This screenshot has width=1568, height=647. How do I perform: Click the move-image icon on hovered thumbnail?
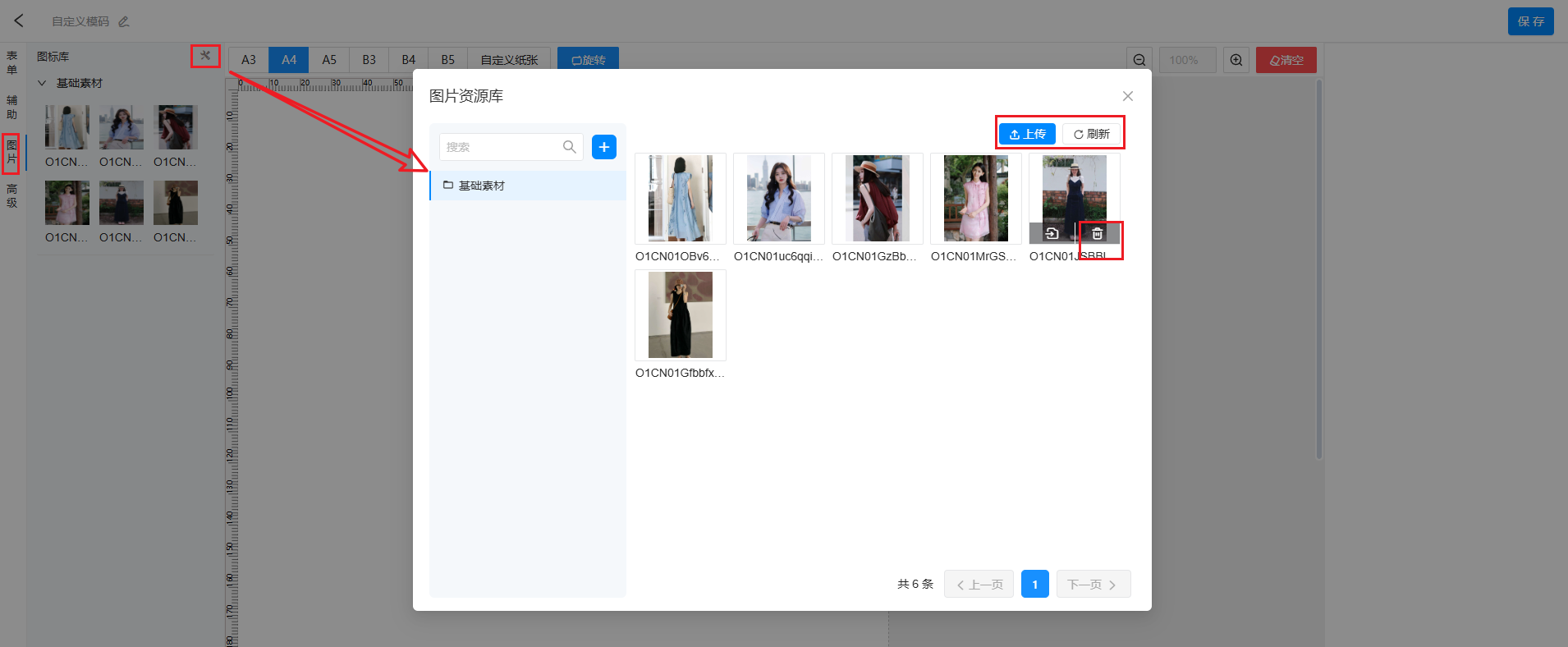[x=1052, y=234]
